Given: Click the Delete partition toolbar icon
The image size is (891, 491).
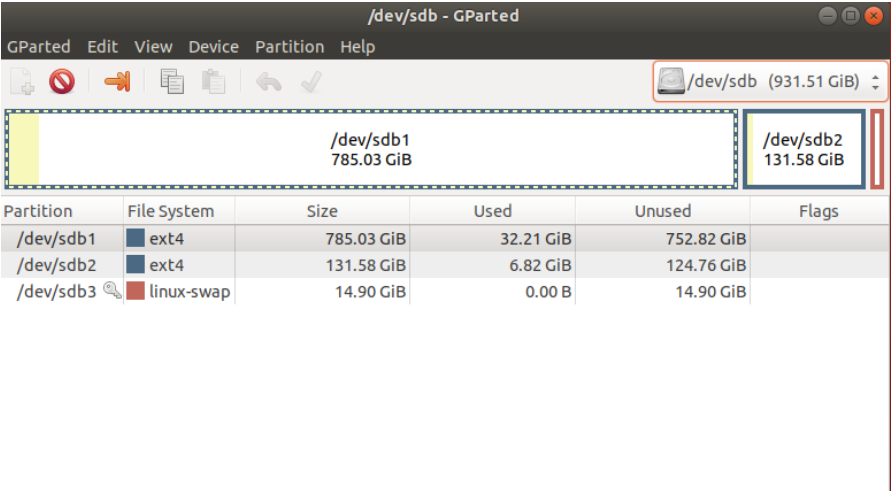Looking at the screenshot, I should pos(62,81).
